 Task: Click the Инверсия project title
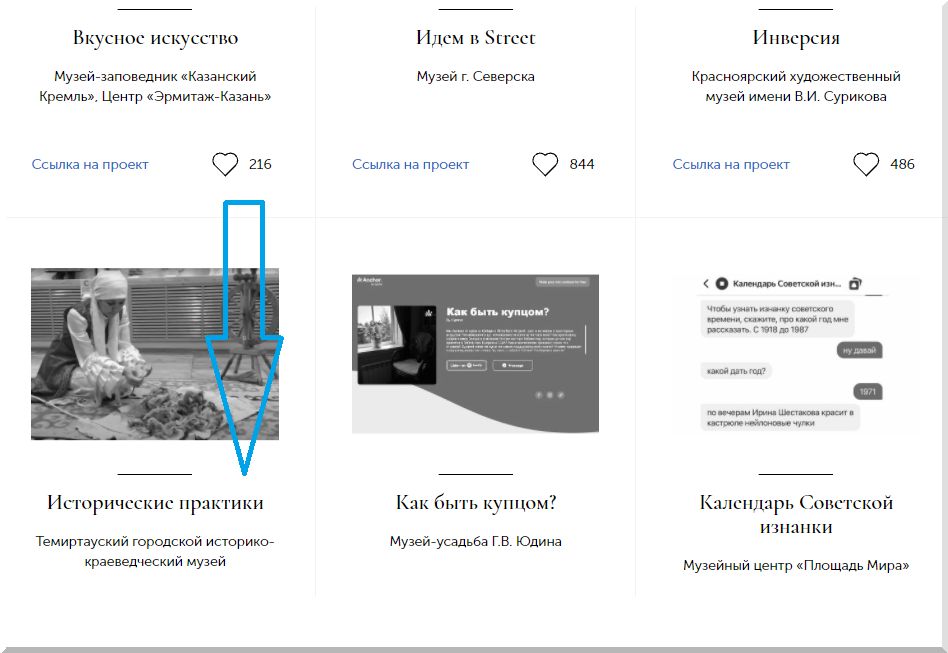(x=796, y=38)
